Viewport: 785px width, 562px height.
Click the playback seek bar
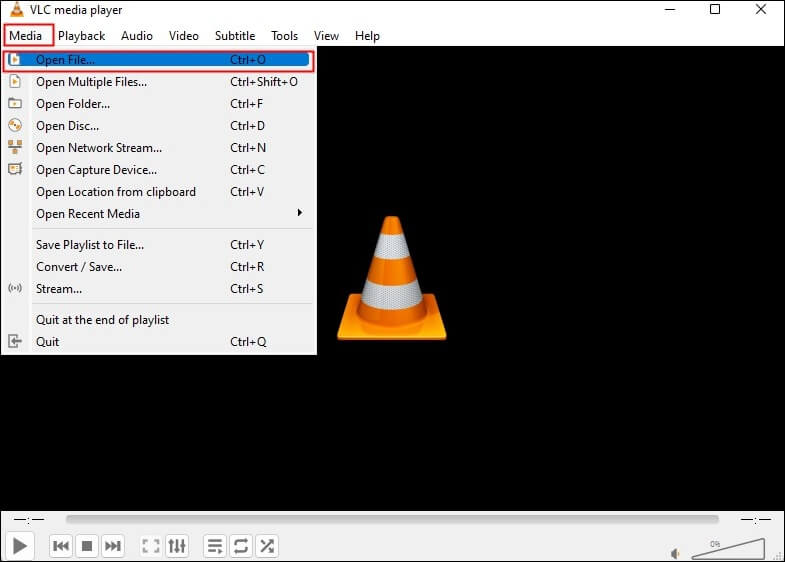[x=391, y=520]
